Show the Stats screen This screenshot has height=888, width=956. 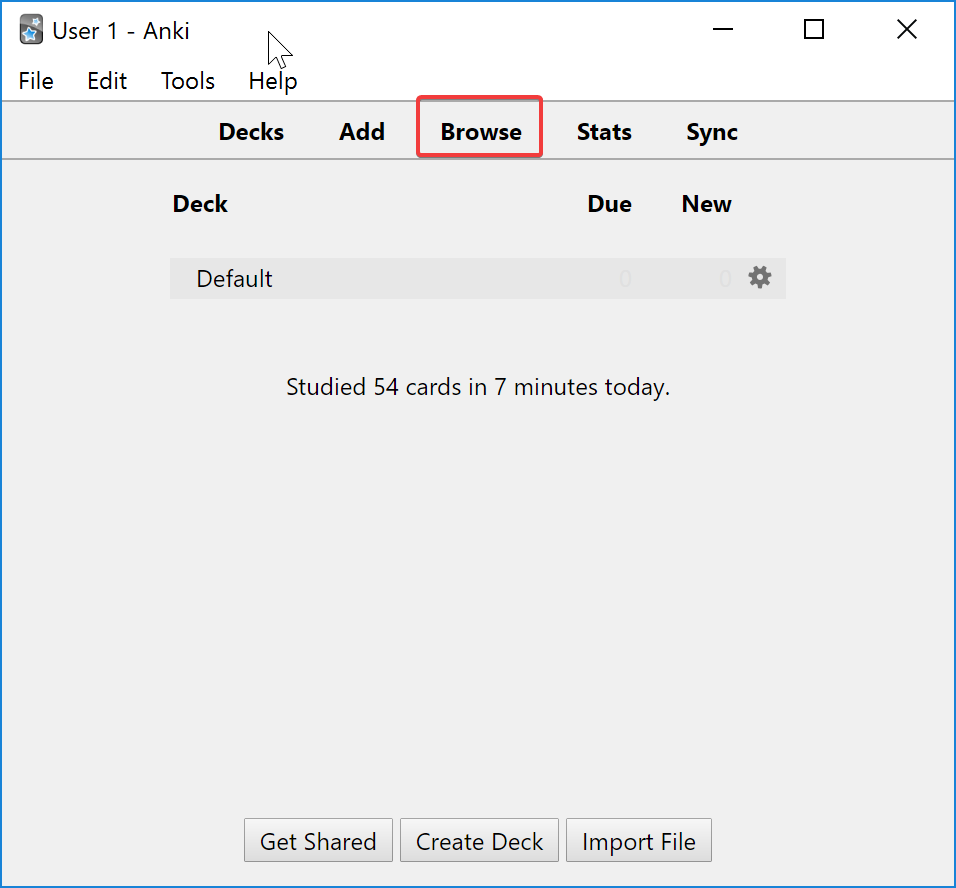(604, 132)
